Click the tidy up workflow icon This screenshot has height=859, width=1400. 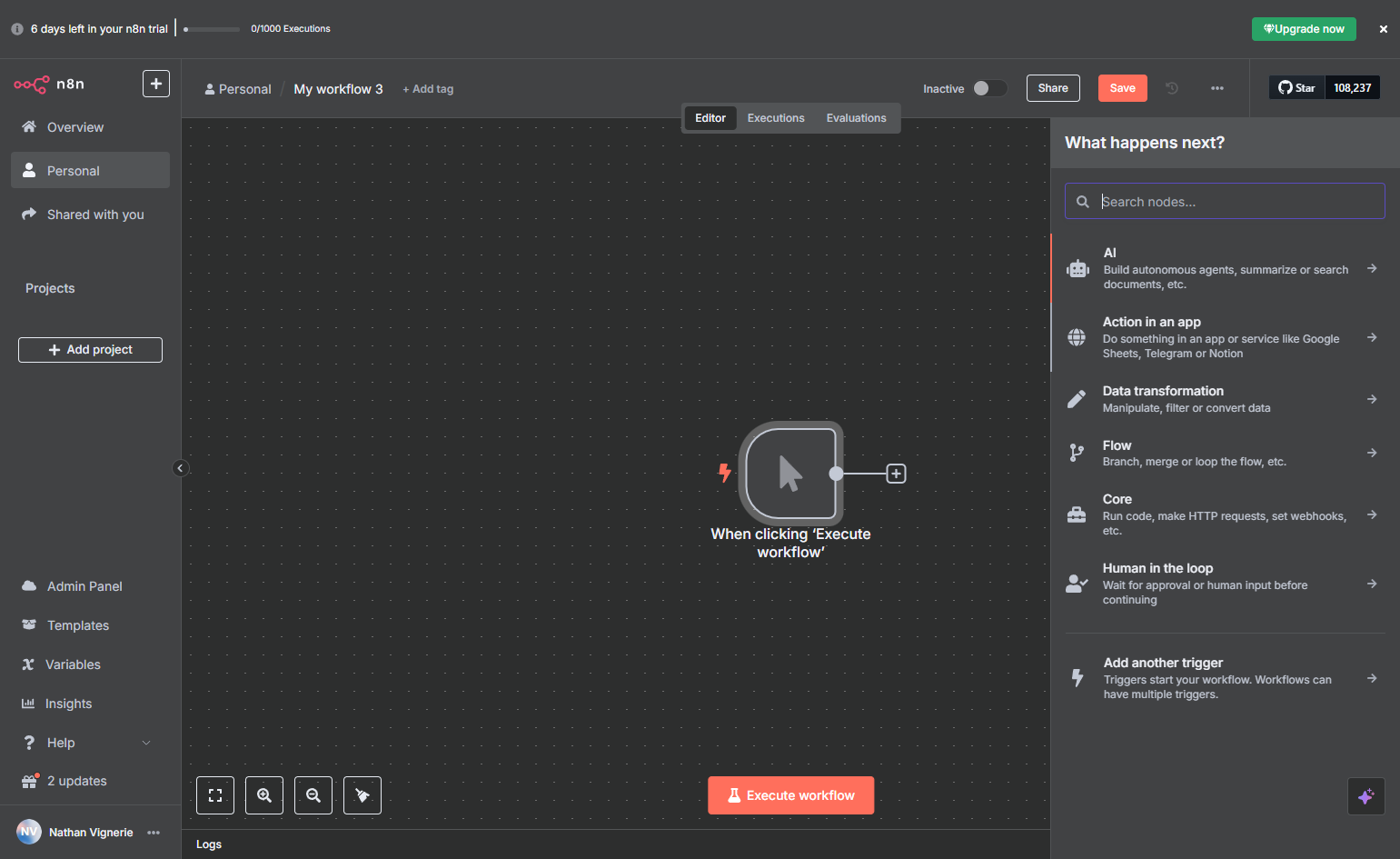pyautogui.click(x=362, y=795)
